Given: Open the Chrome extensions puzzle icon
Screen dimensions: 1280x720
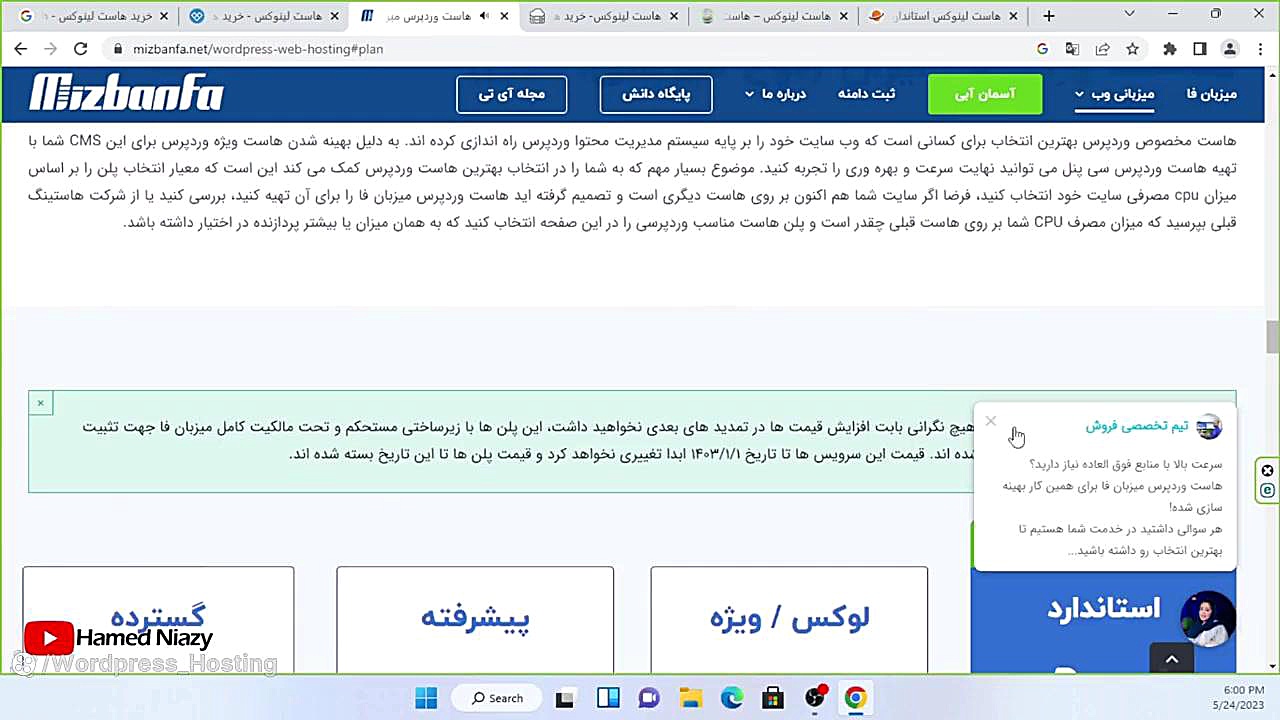Looking at the screenshot, I should (1170, 49).
